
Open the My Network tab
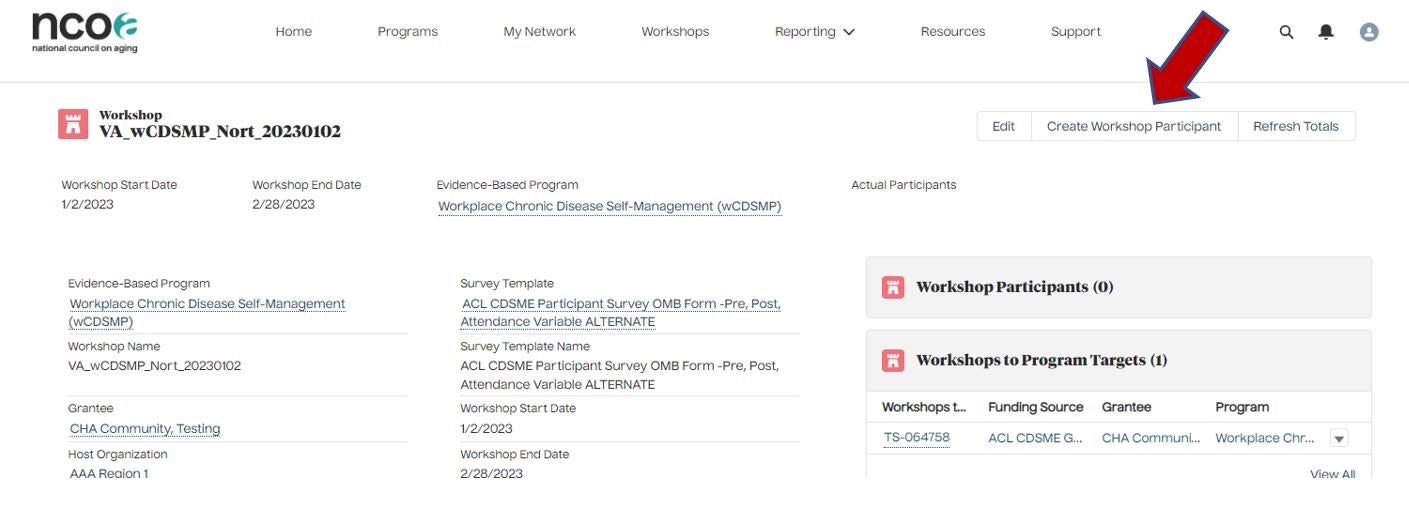pos(539,32)
